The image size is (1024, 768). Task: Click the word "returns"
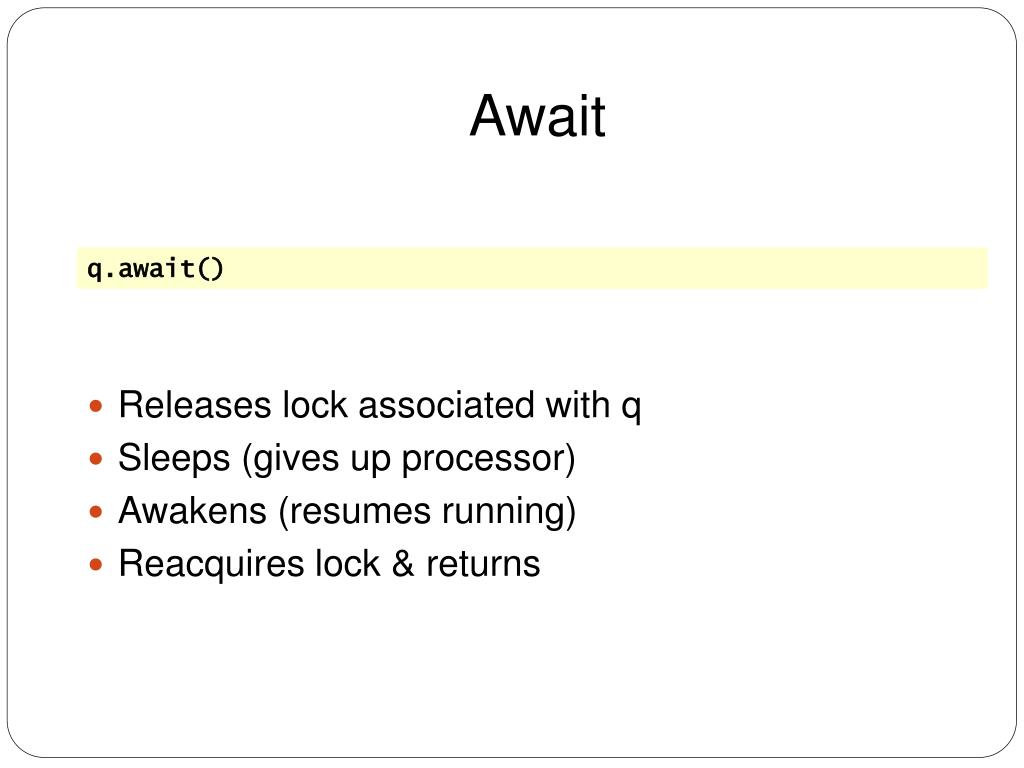(x=483, y=564)
